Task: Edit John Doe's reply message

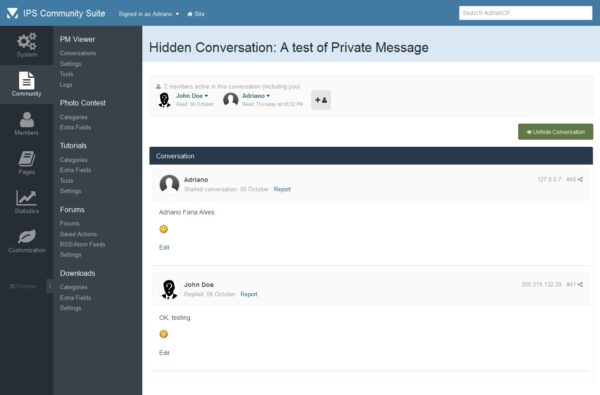Action: [x=164, y=353]
